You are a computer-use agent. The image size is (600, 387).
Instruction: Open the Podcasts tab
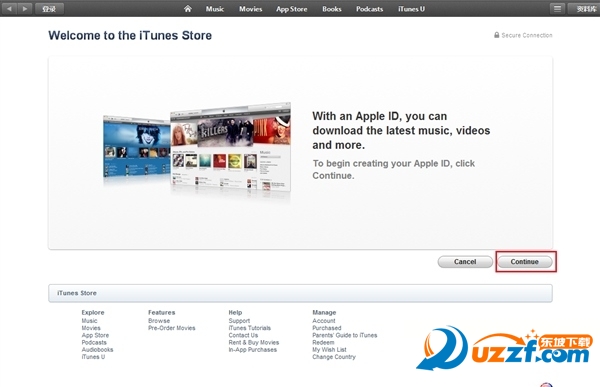(x=369, y=9)
